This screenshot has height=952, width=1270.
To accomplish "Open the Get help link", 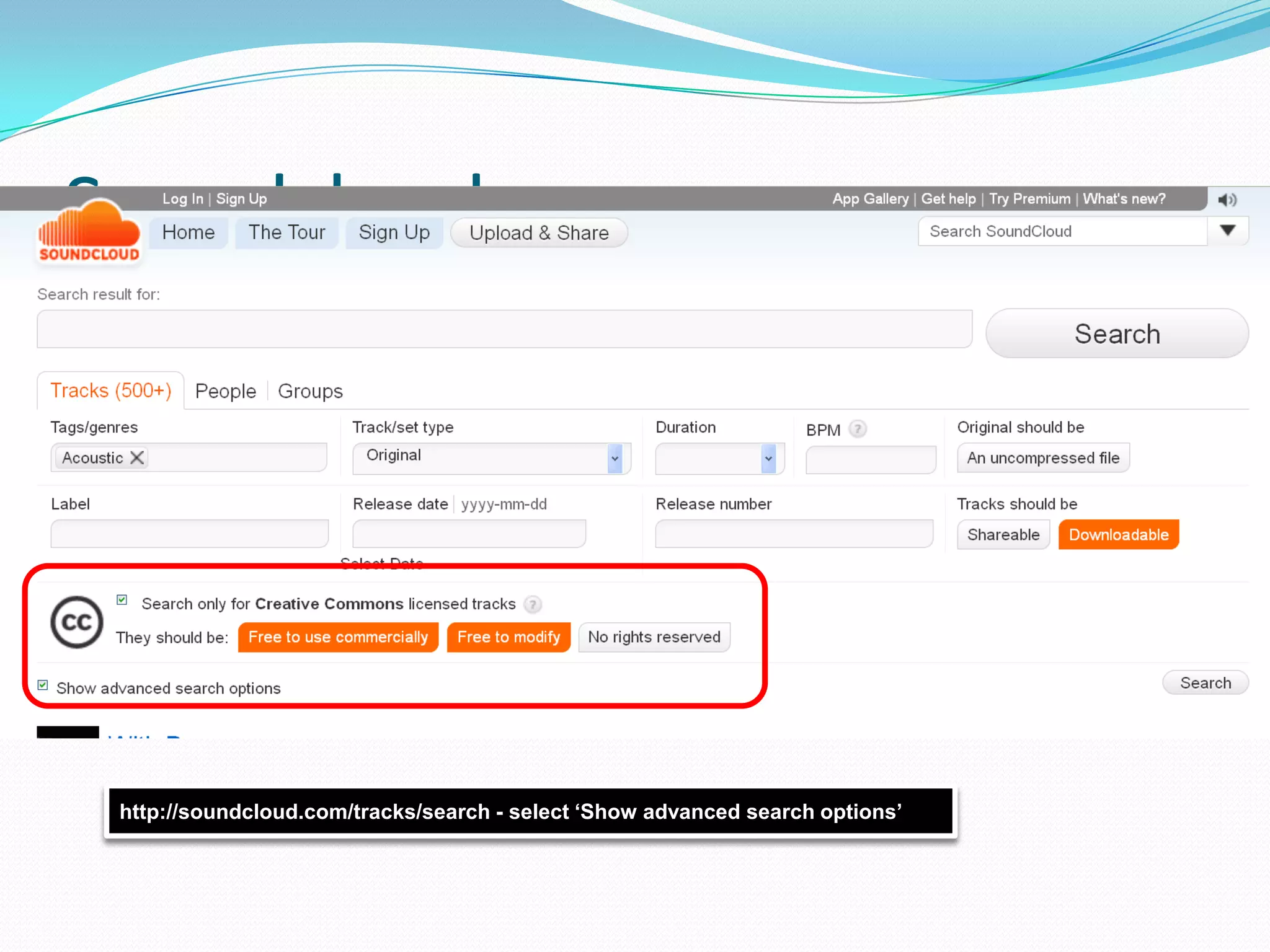I will 948,199.
